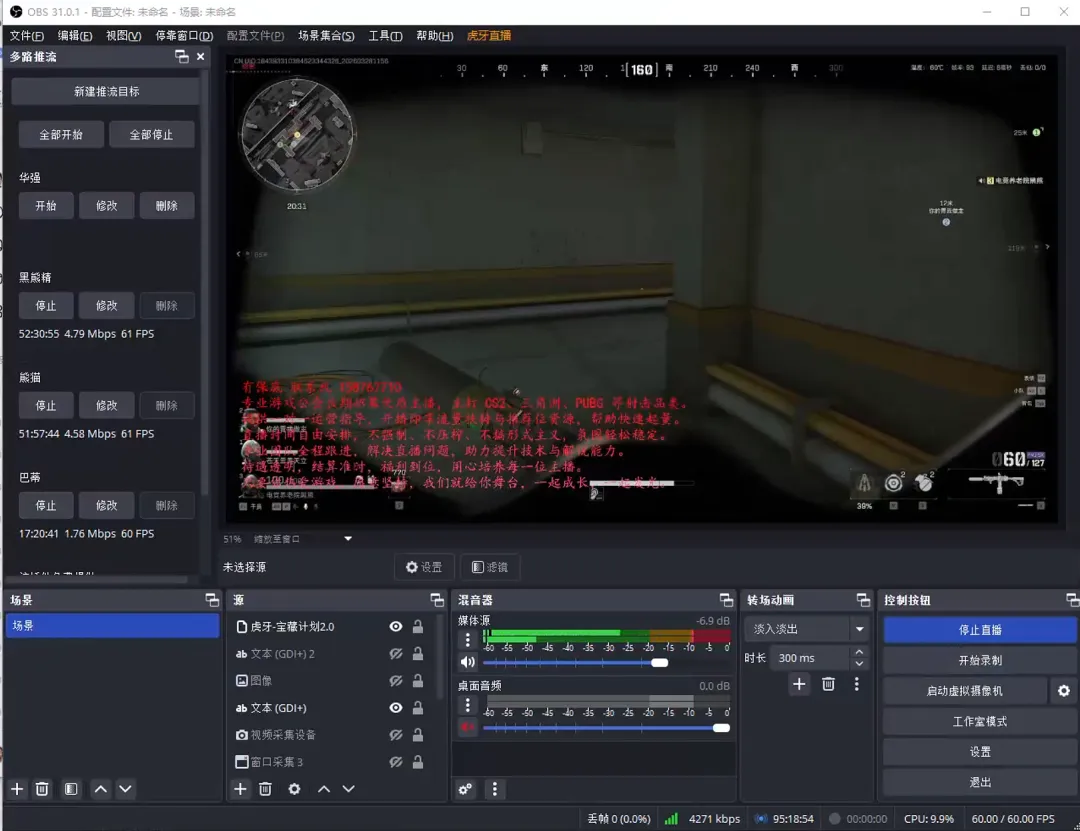Pop out the 混音器 dock
Viewport: 1080px width, 831px height.
click(726, 600)
